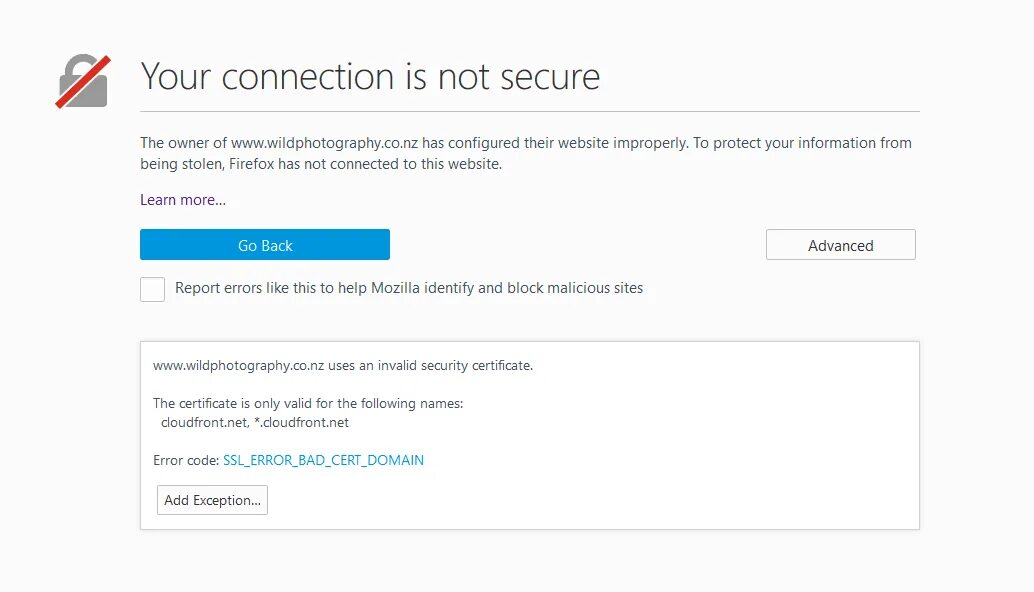
Task: Open the Learn more link
Action: click(183, 200)
